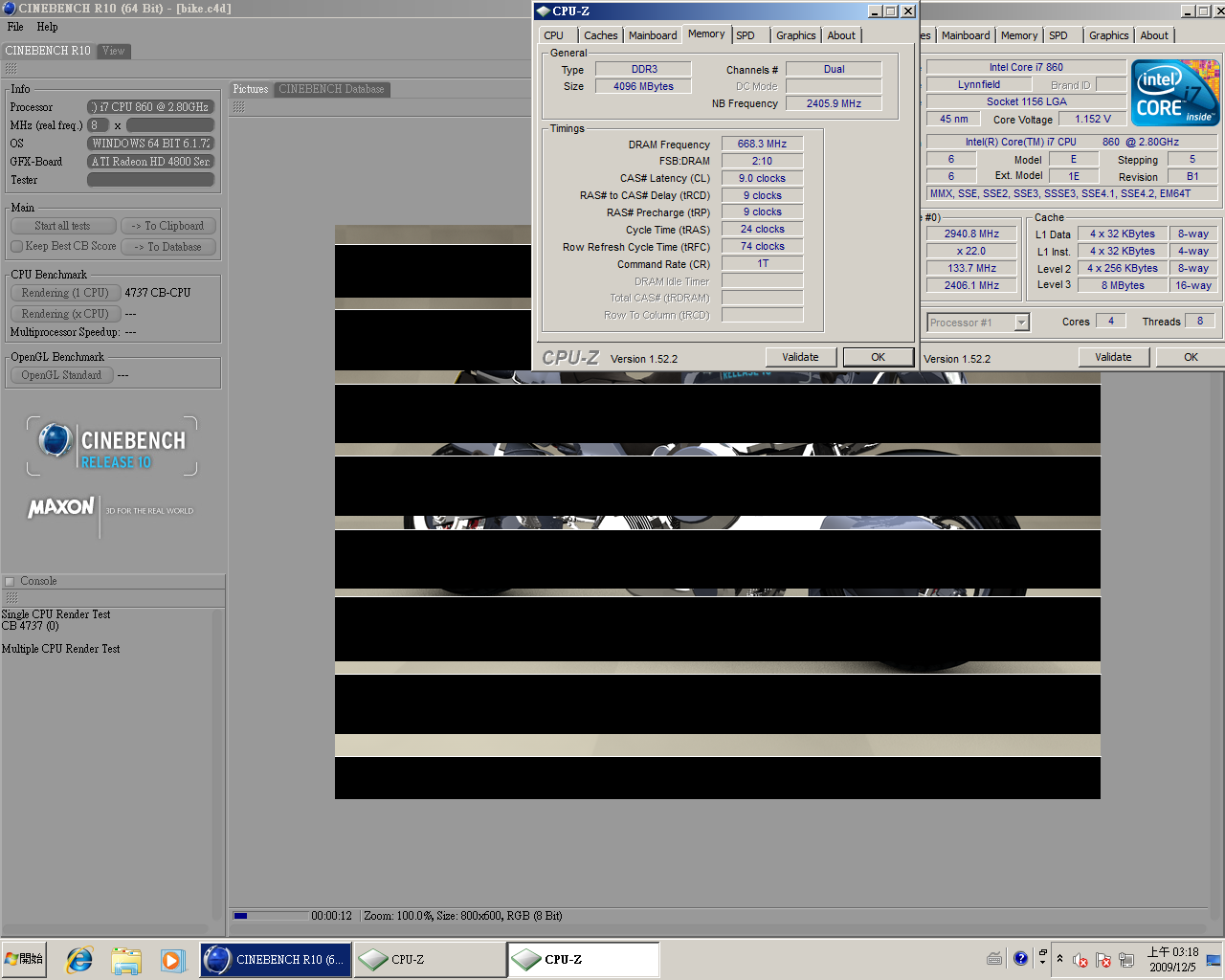Click the Processor name field

[150, 107]
